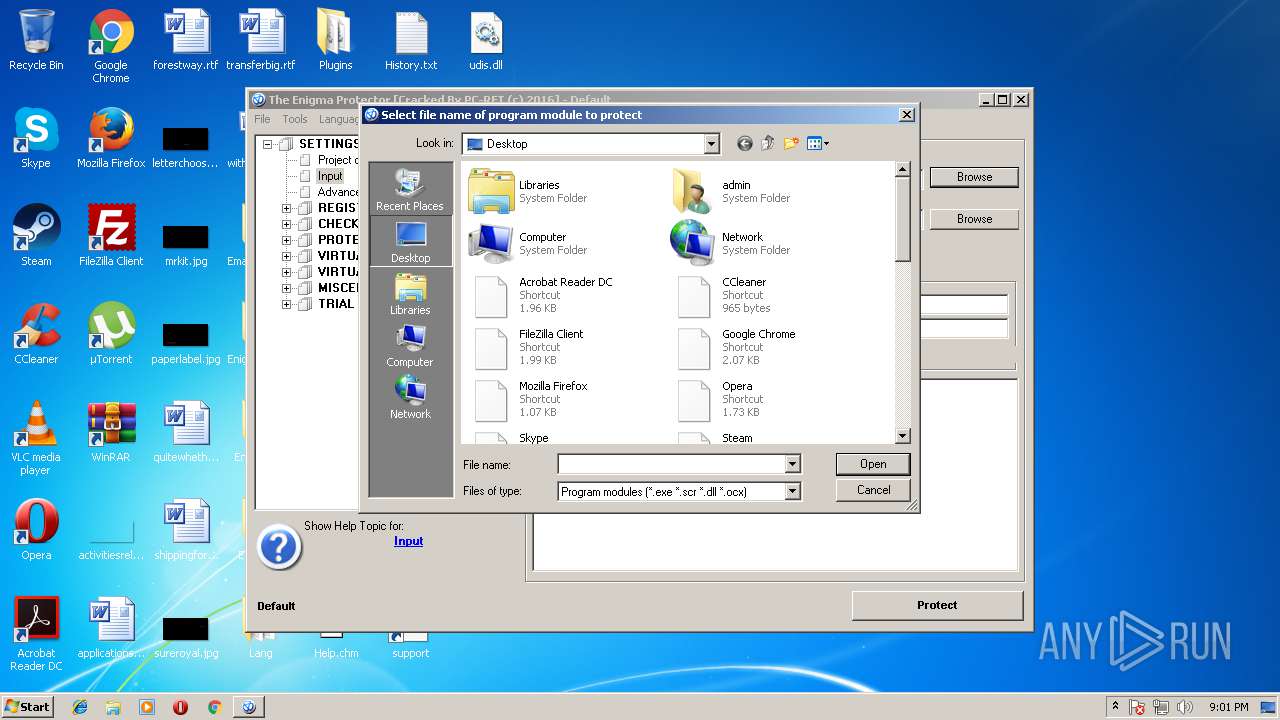Screen dimensions: 1280x720
Task: Select the Advanced tree item
Action: [338, 192]
